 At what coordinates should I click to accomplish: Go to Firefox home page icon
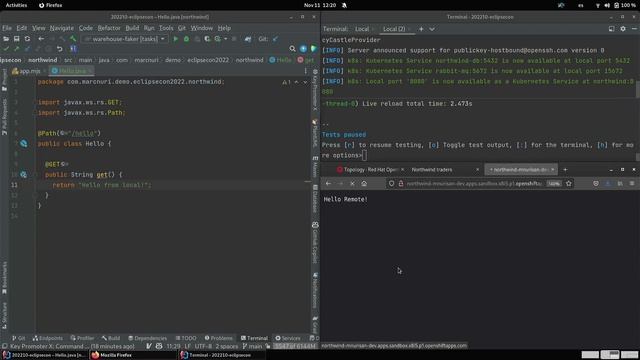pos(364,184)
